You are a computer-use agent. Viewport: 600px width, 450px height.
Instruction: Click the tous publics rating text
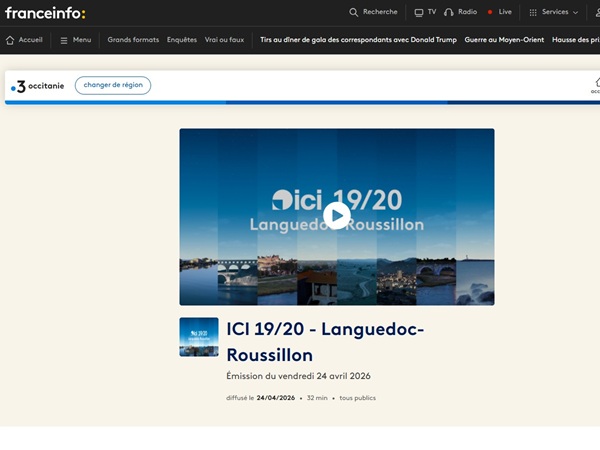[x=357, y=398]
